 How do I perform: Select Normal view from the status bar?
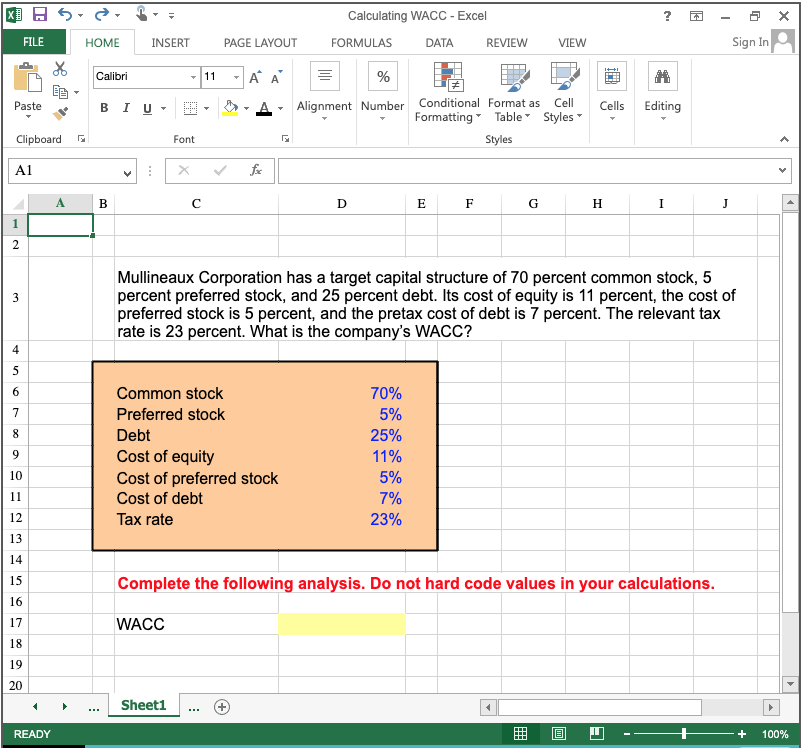click(520, 733)
